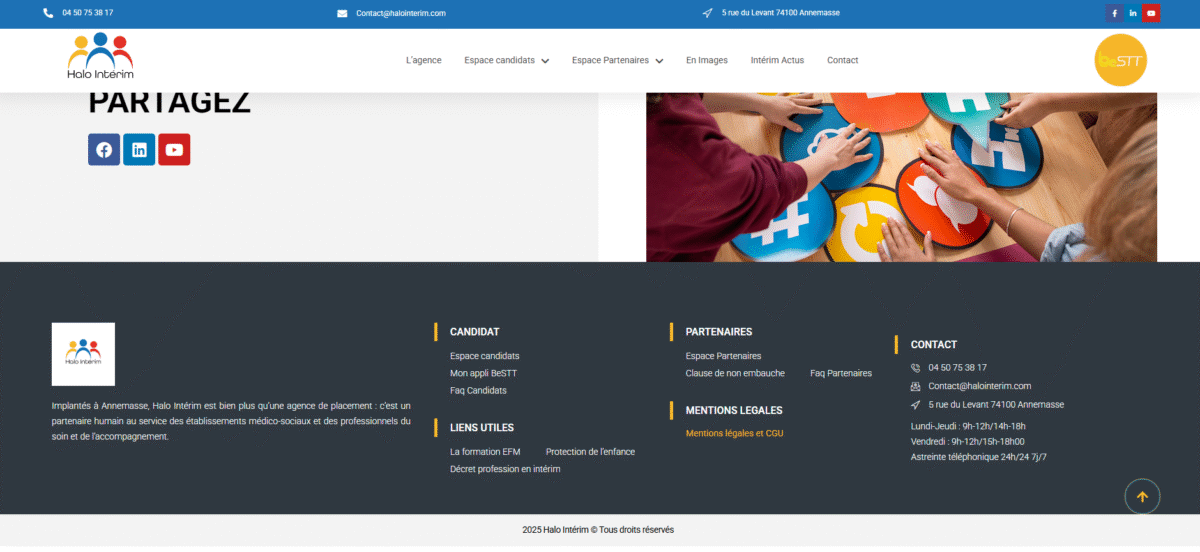The image size is (1200, 552).
Task: Open La formation EFM link
Action: [485, 452]
